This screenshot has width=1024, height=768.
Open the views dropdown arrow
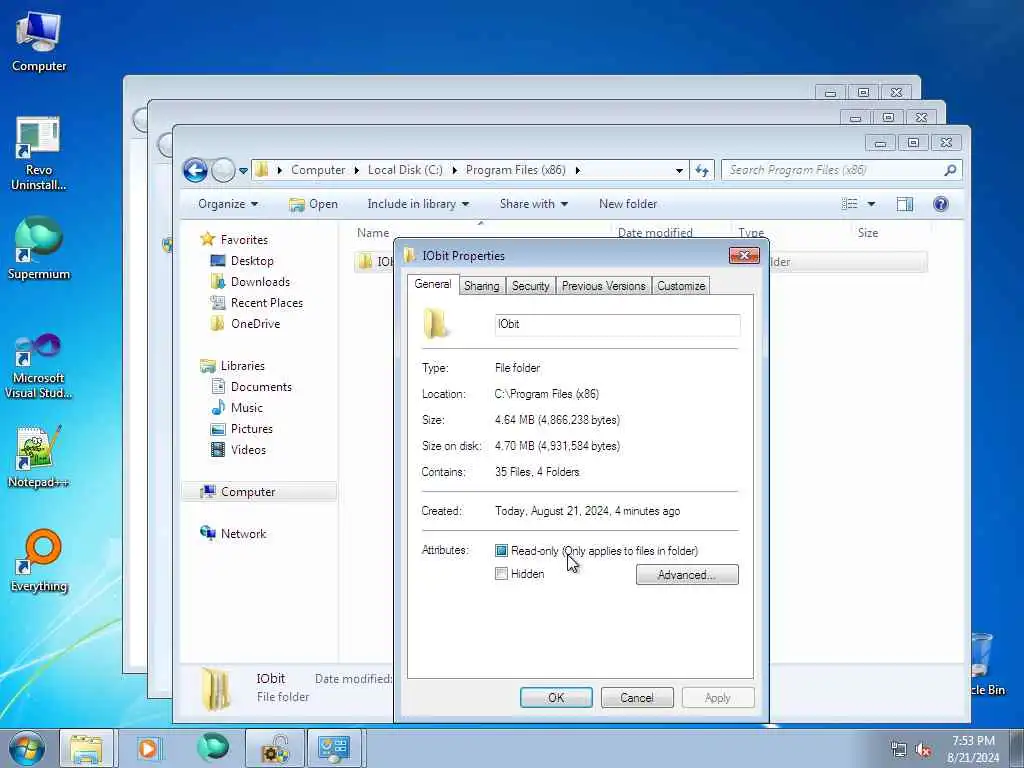point(871,204)
